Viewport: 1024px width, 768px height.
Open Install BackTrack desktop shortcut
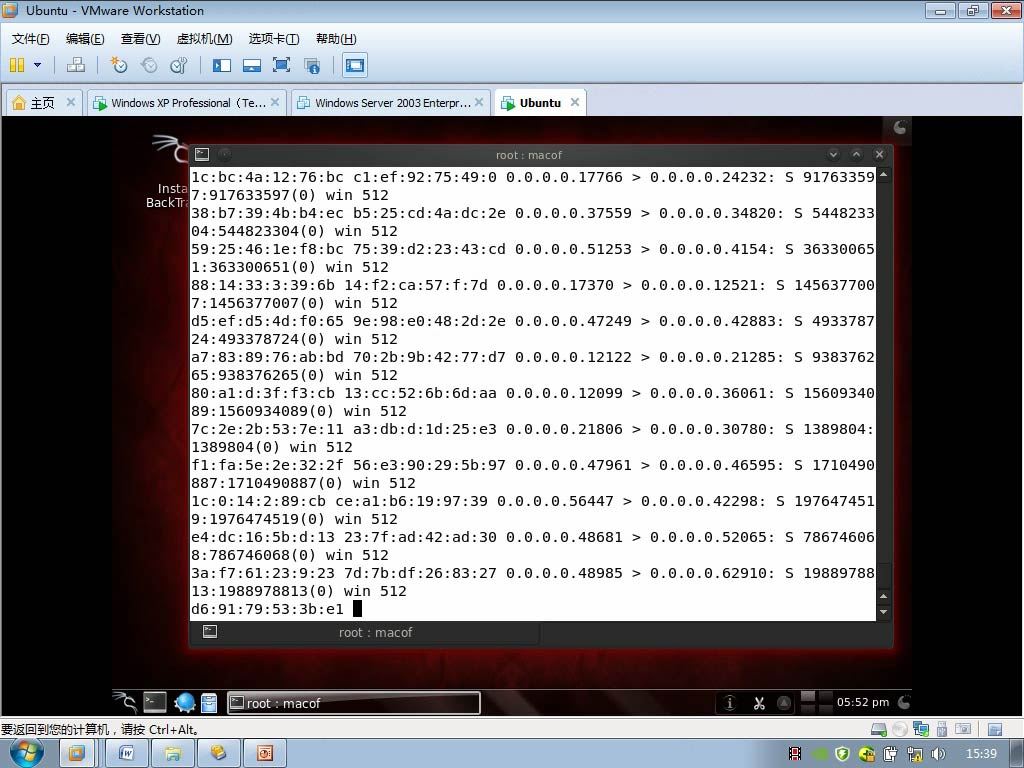point(168,171)
